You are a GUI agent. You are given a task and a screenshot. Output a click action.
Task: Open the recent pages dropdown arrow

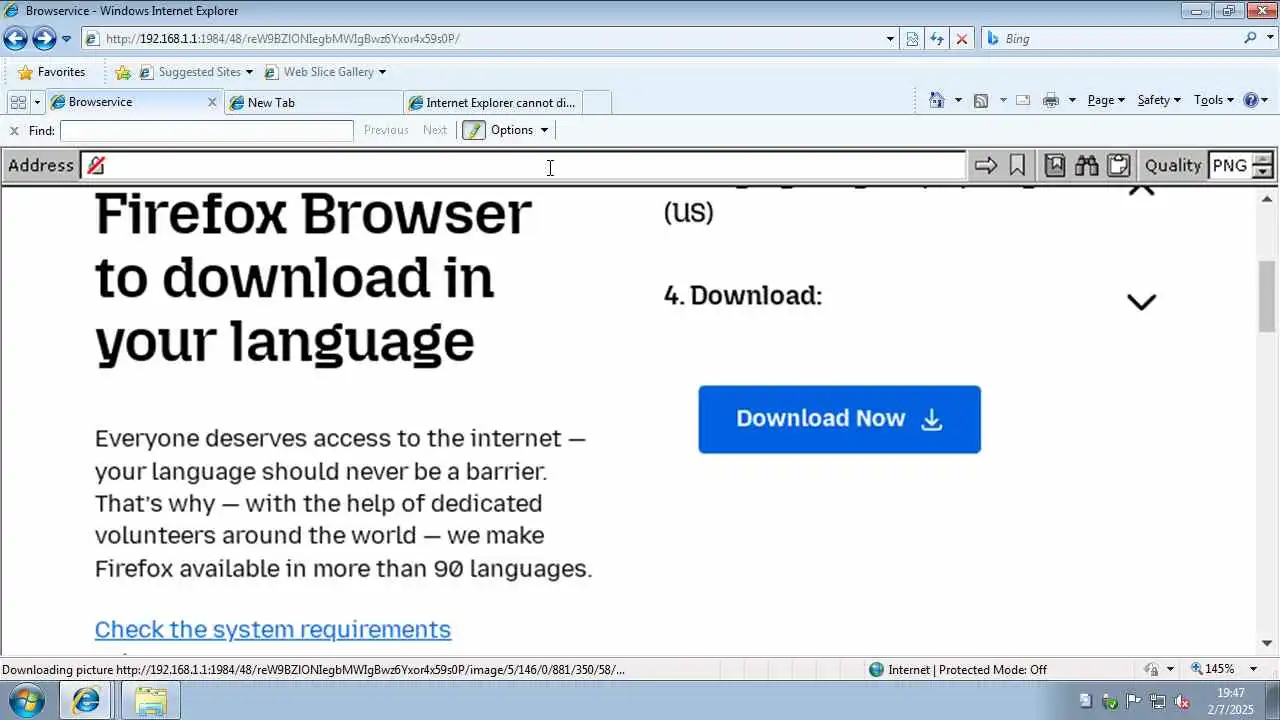coord(66,39)
